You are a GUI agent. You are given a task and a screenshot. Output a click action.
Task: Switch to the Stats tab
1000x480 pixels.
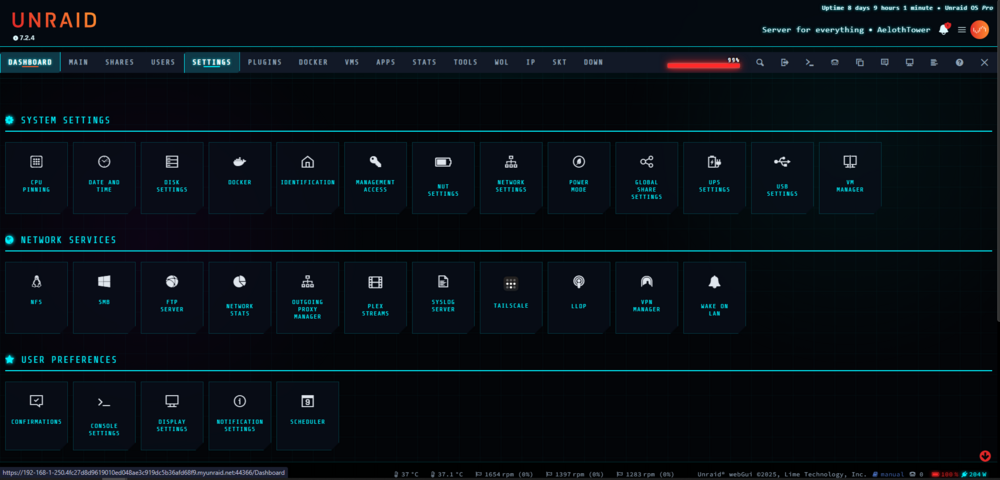(424, 62)
